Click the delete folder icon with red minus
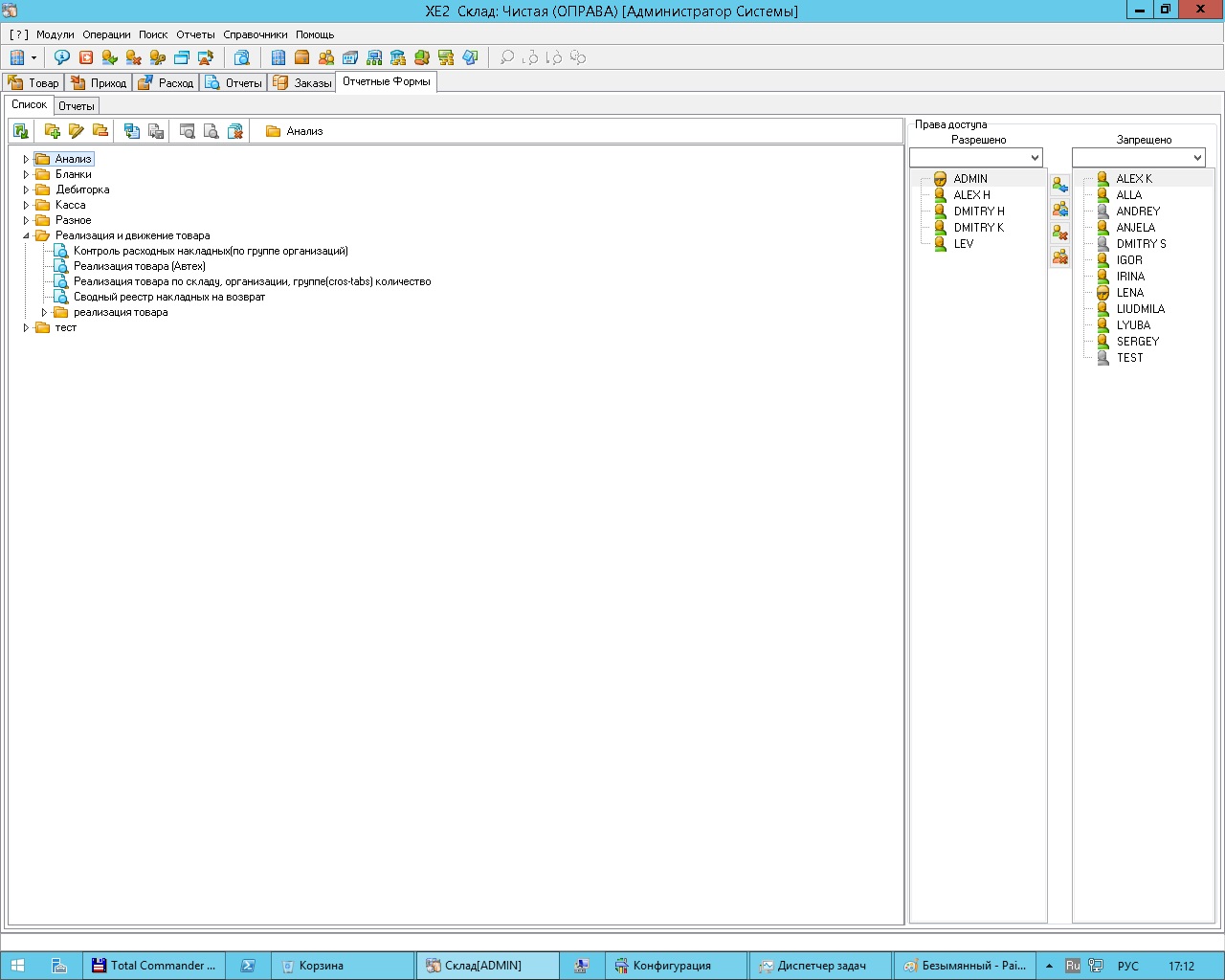The width and height of the screenshot is (1225, 980). [x=100, y=131]
